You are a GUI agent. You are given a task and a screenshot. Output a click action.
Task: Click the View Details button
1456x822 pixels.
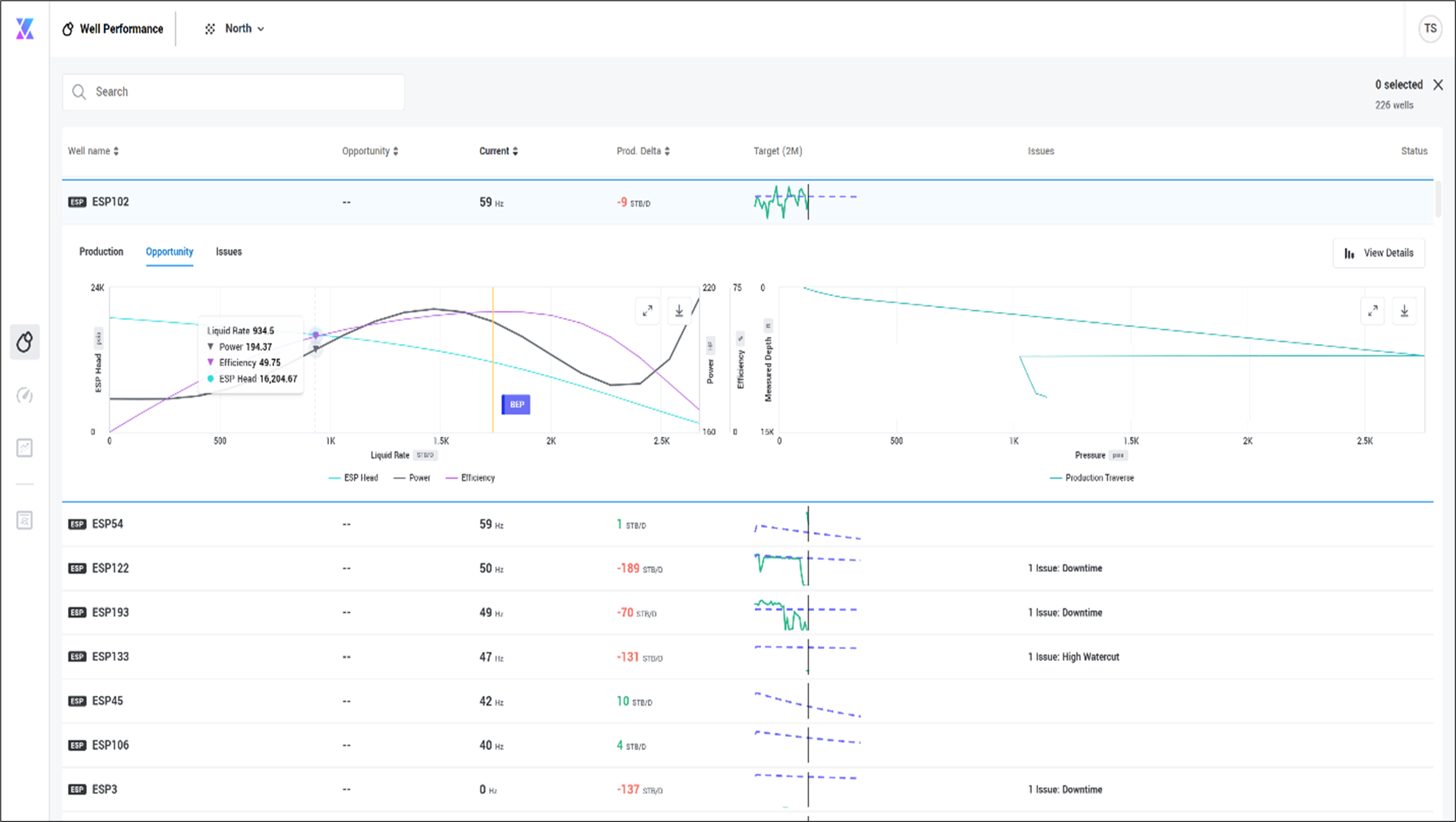point(1379,253)
